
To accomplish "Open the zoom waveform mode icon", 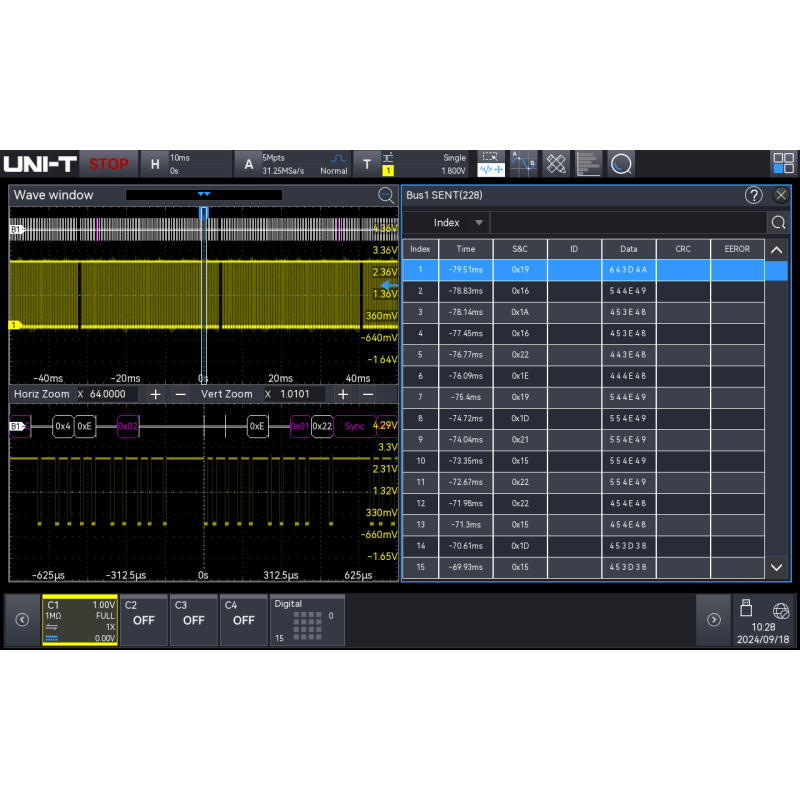I will [491, 164].
